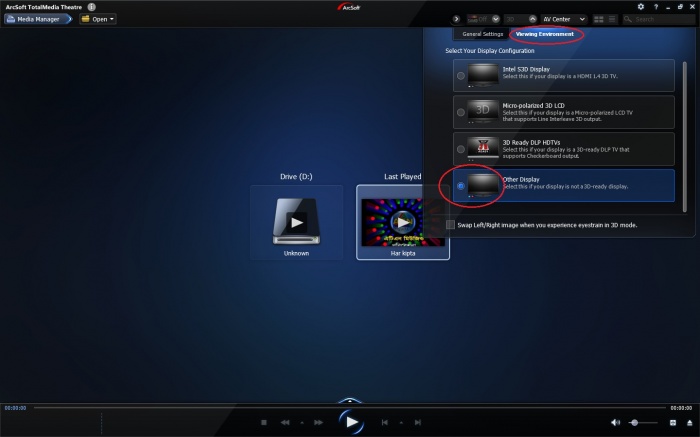Click the Drive (D:) heading text

(296, 176)
